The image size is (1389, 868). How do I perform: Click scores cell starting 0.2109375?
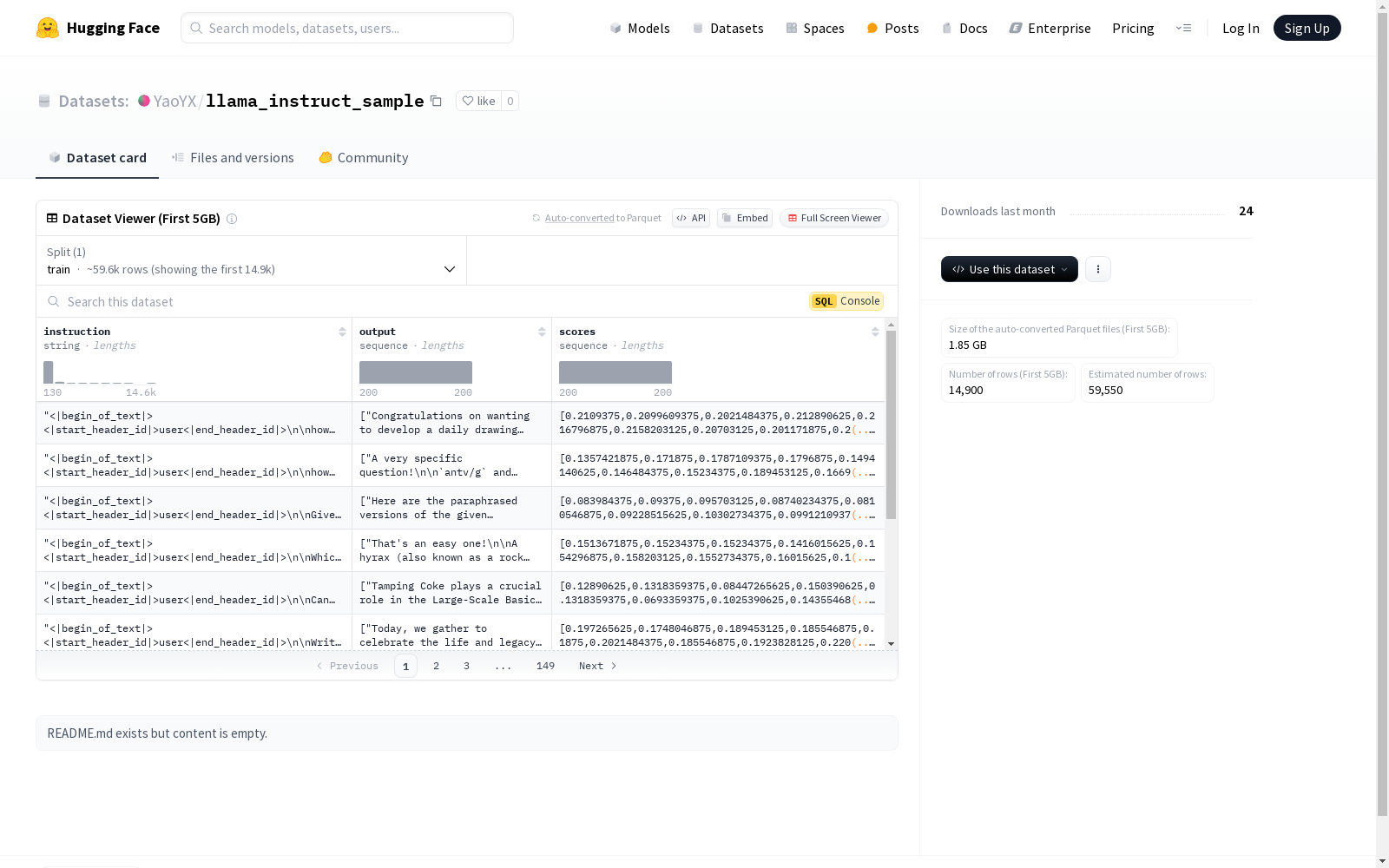(x=718, y=423)
